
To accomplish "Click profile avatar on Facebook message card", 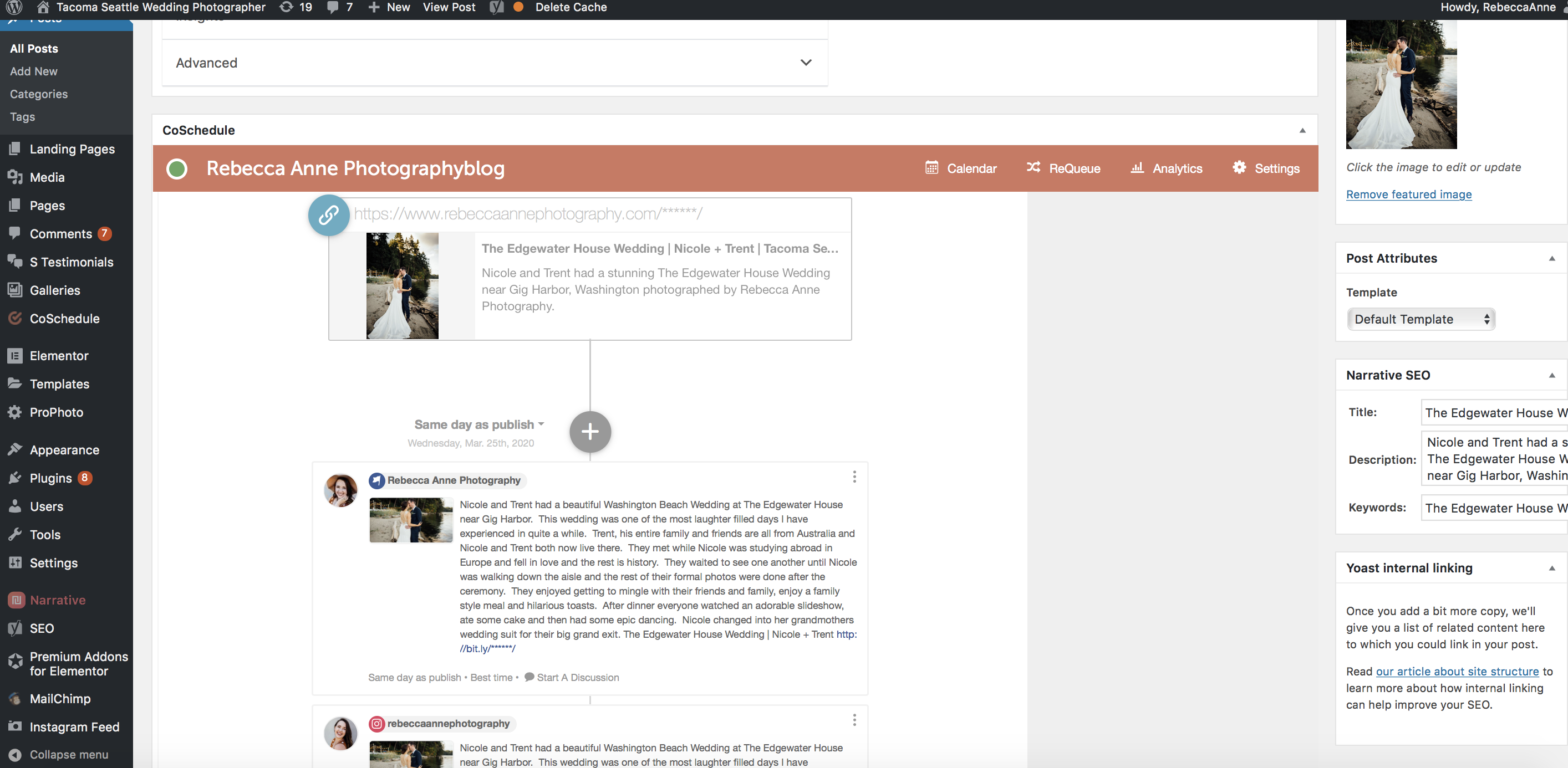I will 340,490.
